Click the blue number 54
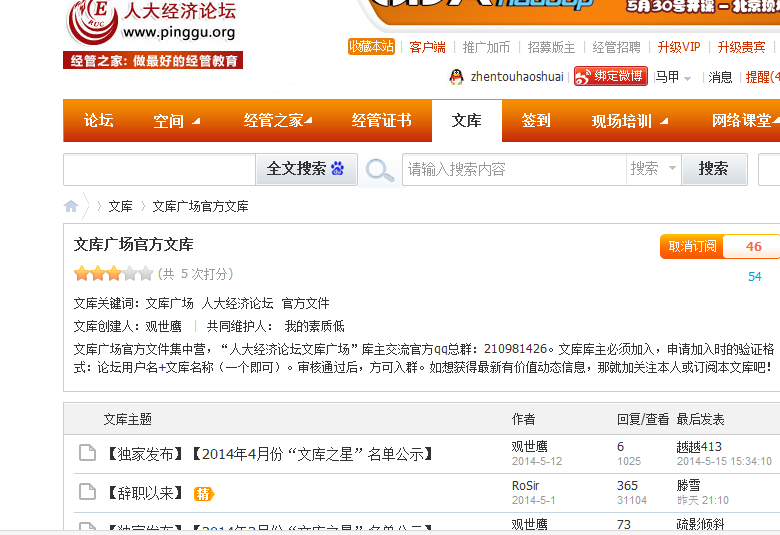The height and width of the screenshot is (535, 780). coord(755,277)
